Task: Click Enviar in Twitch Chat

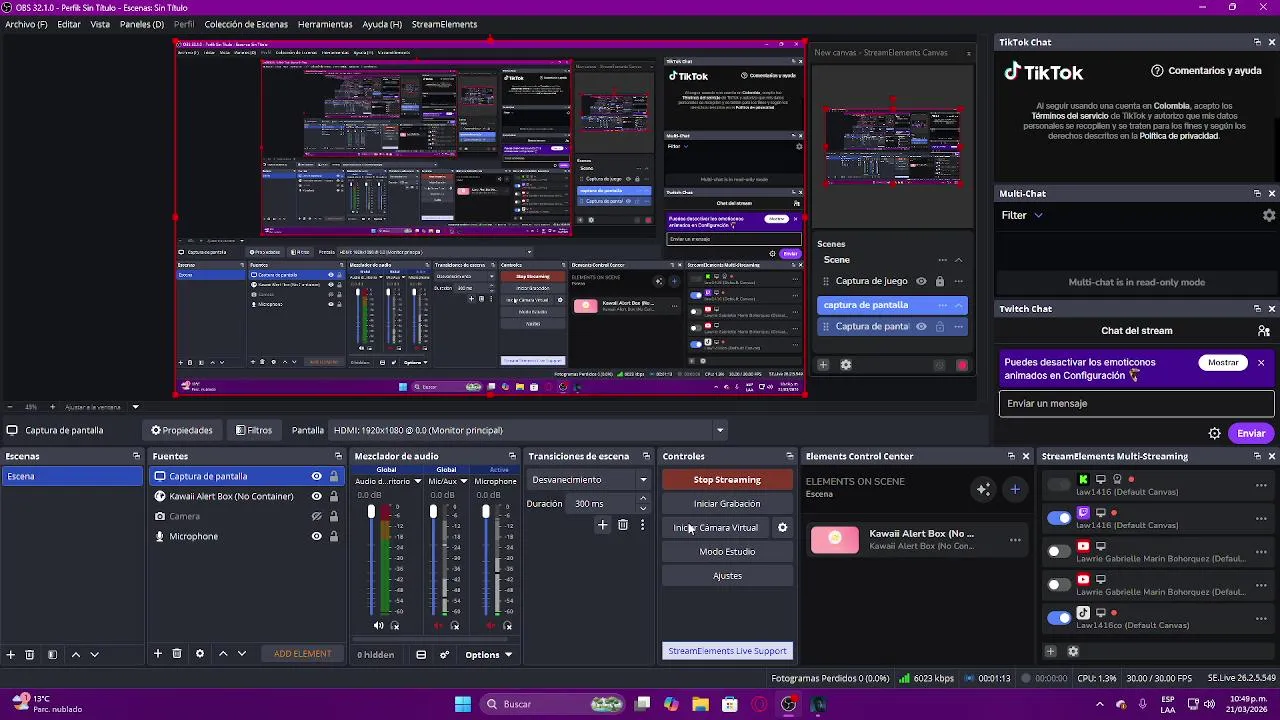Action: 1251,433
